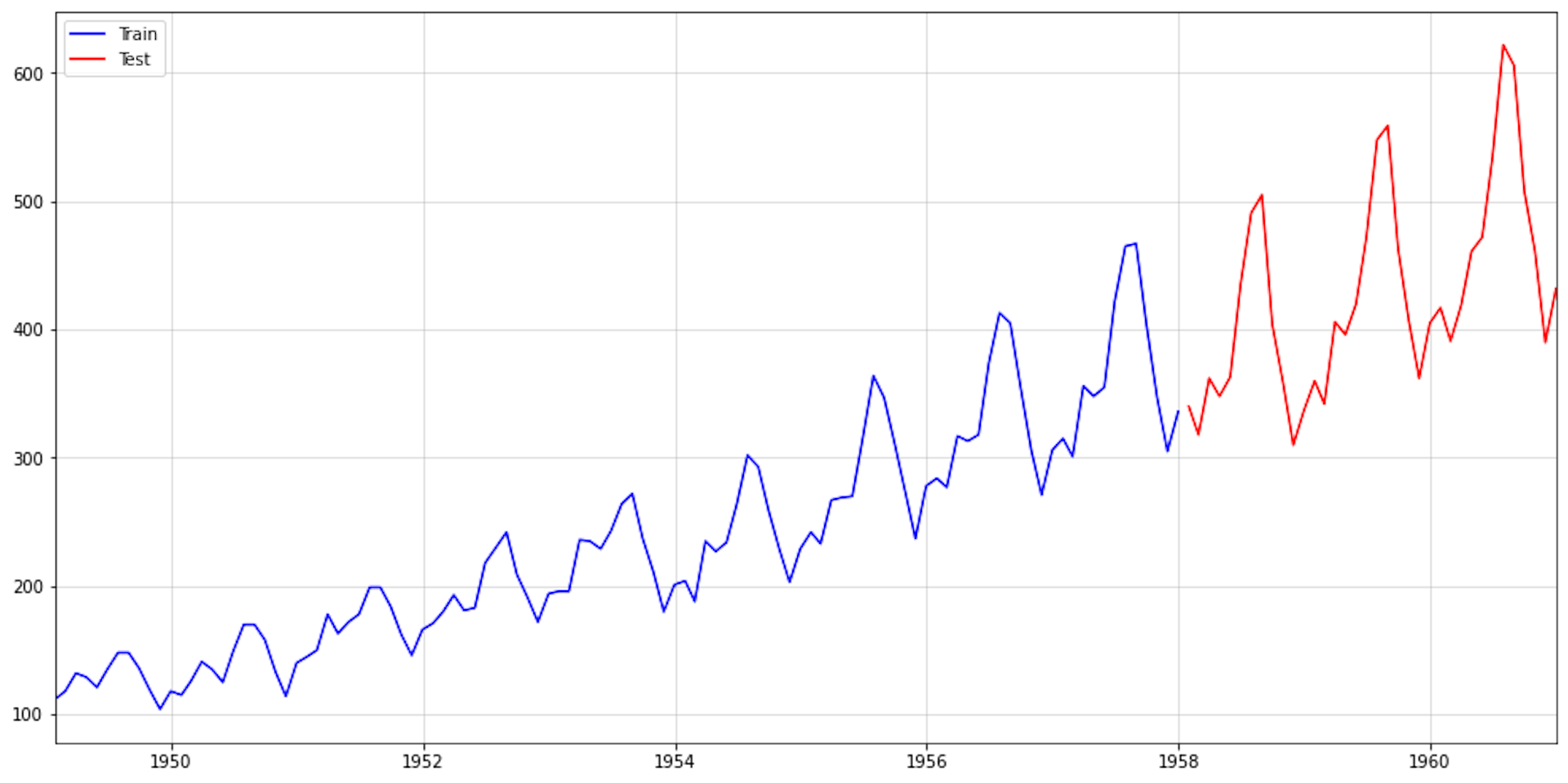Click the y-axis label 200

coord(28,587)
